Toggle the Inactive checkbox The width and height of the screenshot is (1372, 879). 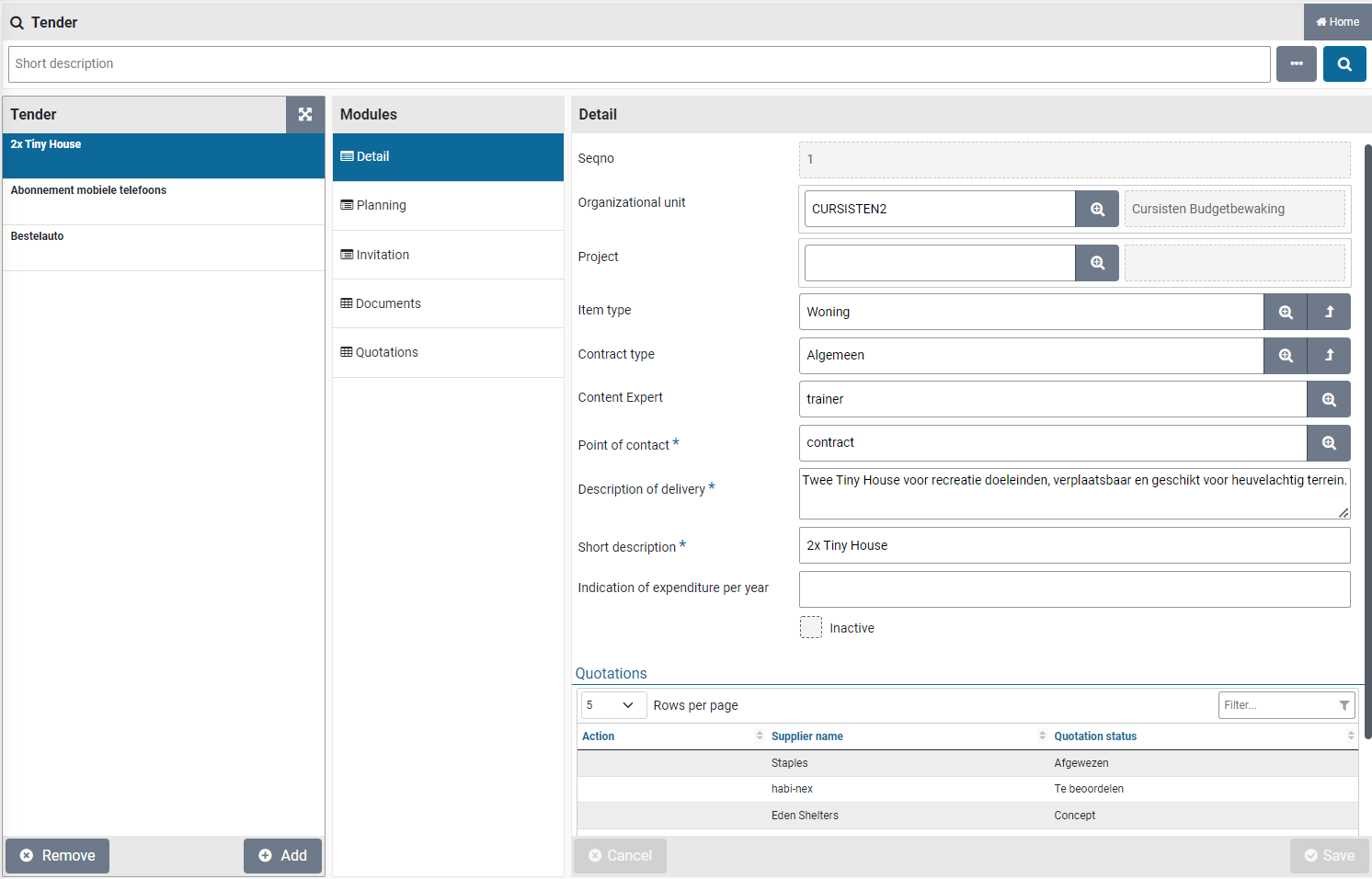click(811, 627)
